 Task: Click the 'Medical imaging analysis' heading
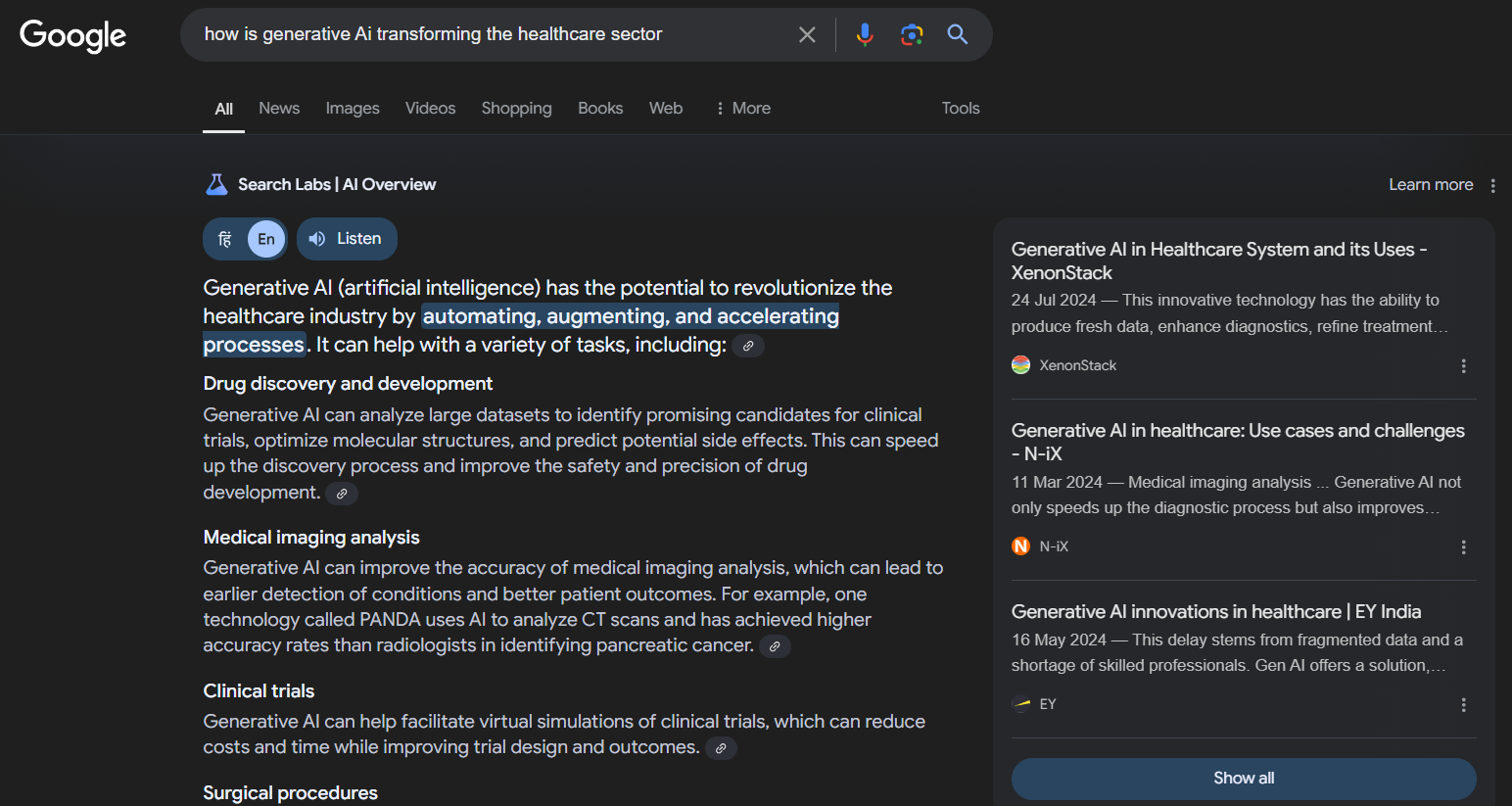[x=311, y=538]
